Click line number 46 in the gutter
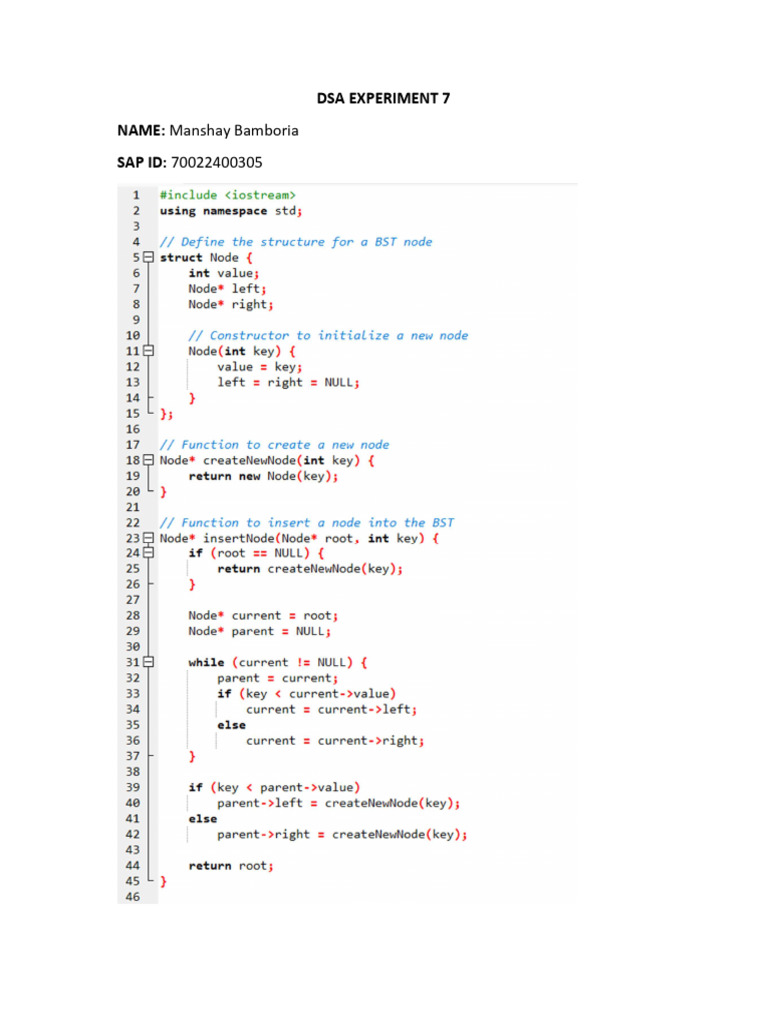 [x=133, y=897]
